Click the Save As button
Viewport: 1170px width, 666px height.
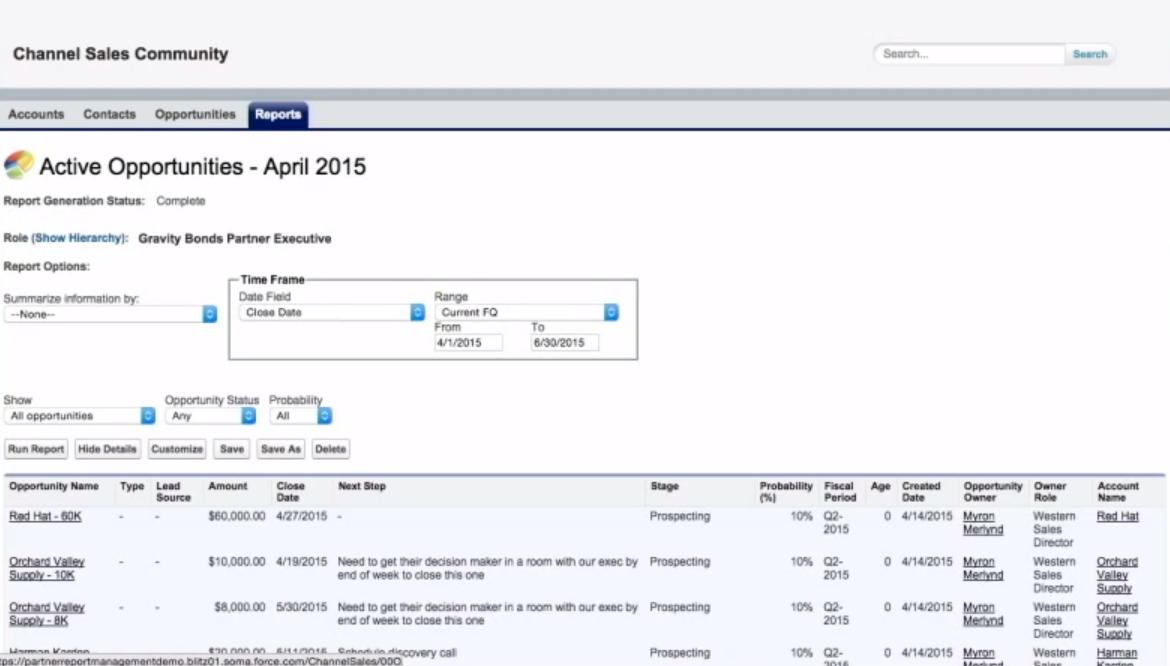(281, 449)
